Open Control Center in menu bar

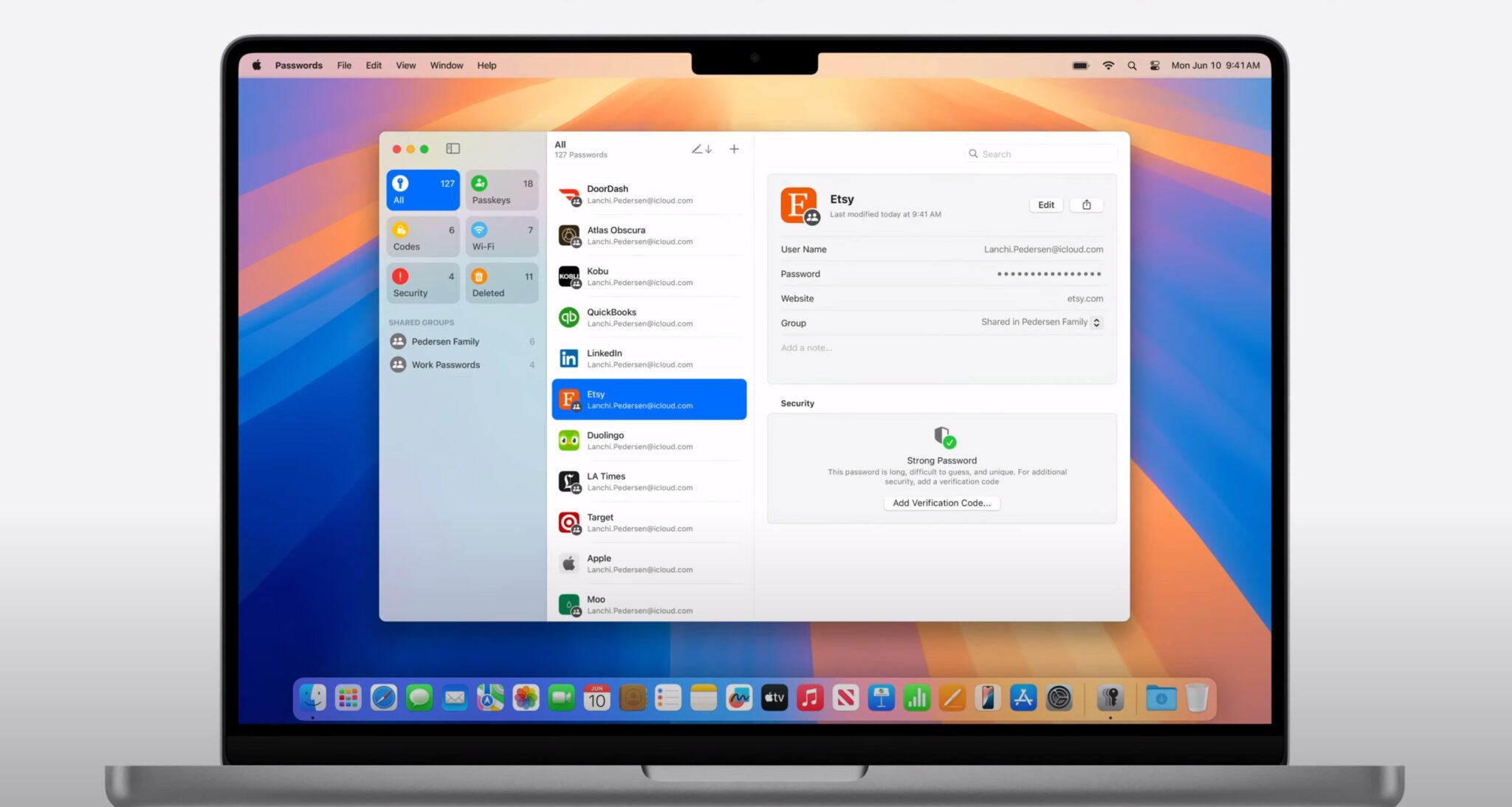1155,66
